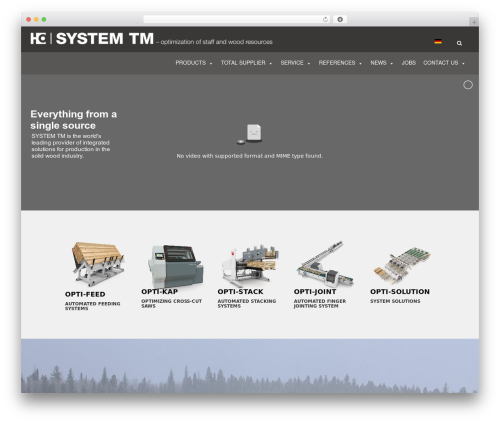Click the German flag language icon
Screen dimensions: 500x423
click(x=438, y=41)
